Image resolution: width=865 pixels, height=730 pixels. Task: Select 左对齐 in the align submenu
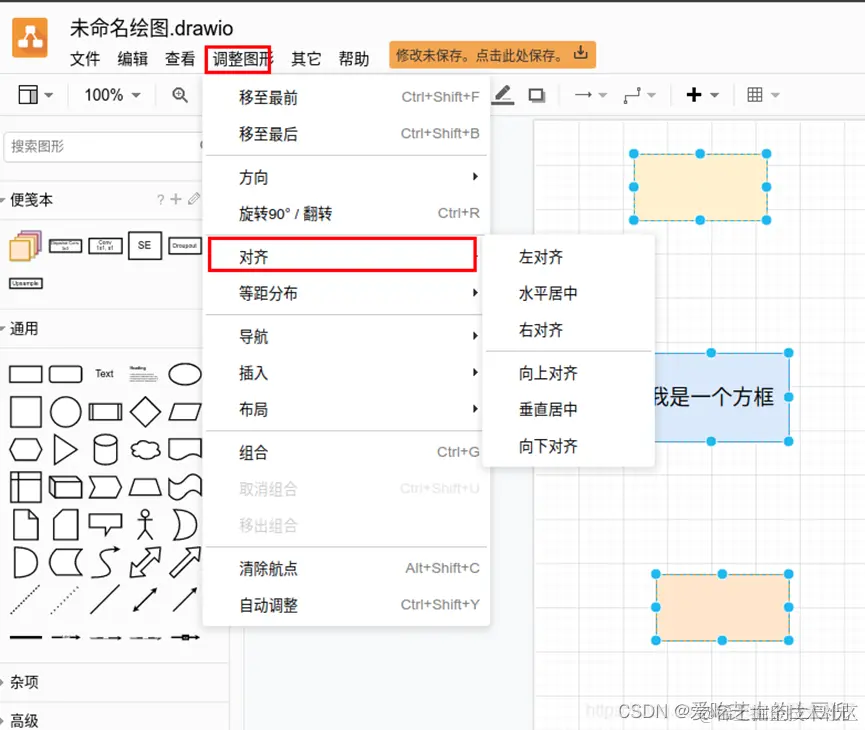569,257
